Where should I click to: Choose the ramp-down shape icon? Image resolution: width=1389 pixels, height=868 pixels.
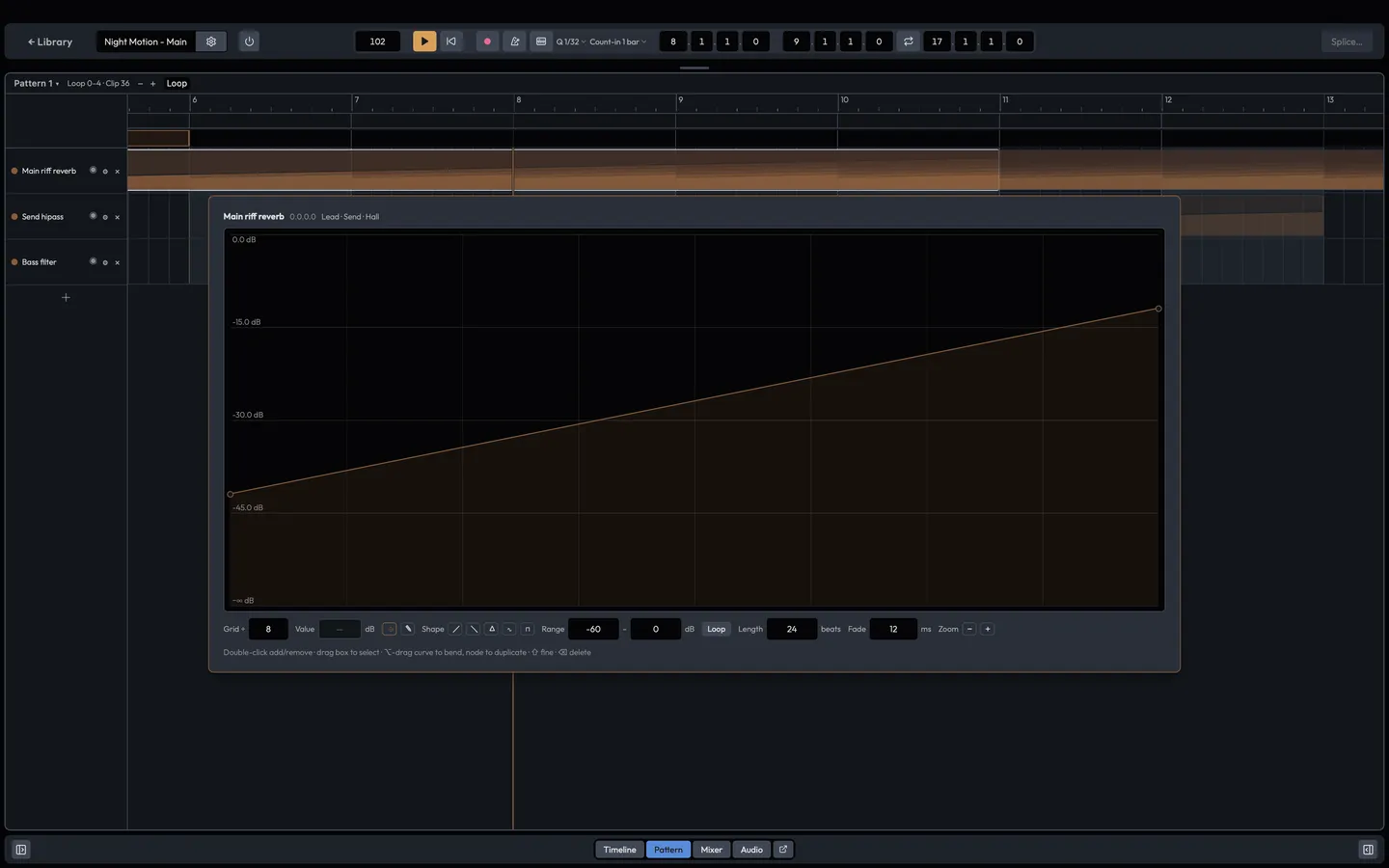pyautogui.click(x=474, y=629)
